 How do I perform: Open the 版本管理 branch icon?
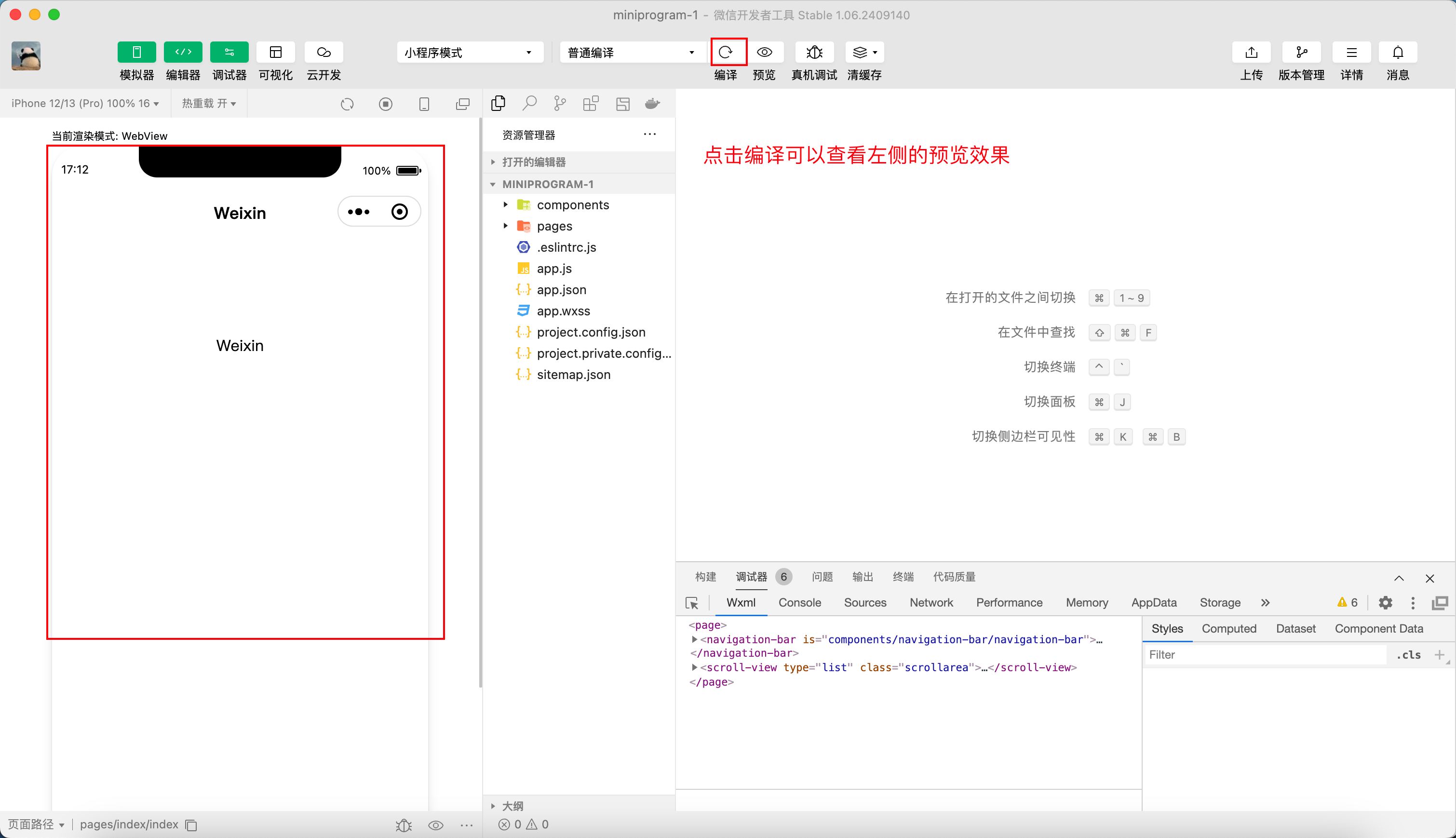point(1301,53)
